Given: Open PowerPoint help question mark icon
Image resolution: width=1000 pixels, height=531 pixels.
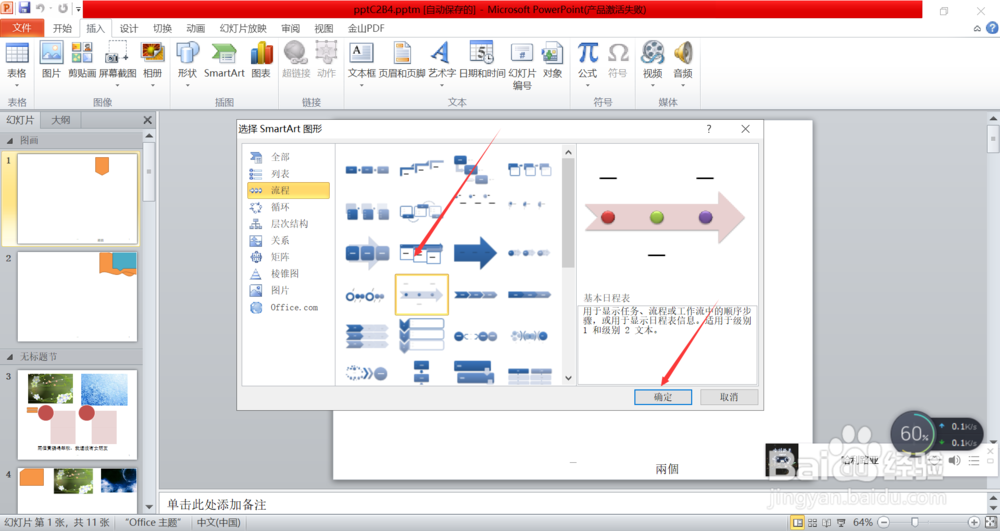Looking at the screenshot, I should [x=992, y=28].
